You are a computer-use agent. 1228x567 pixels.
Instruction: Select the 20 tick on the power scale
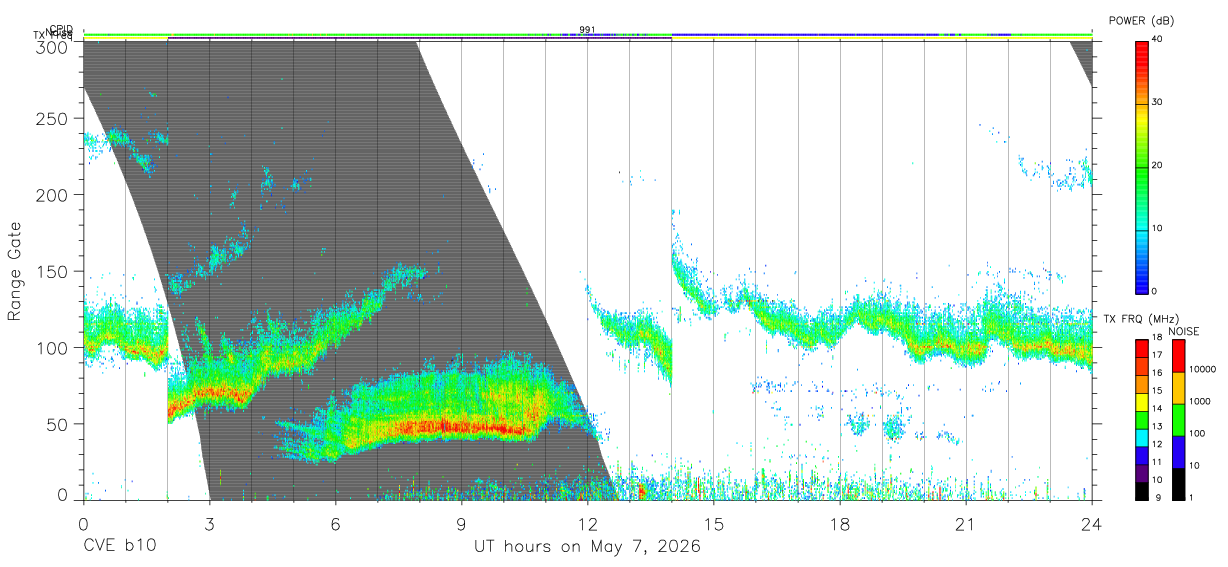point(1158,166)
